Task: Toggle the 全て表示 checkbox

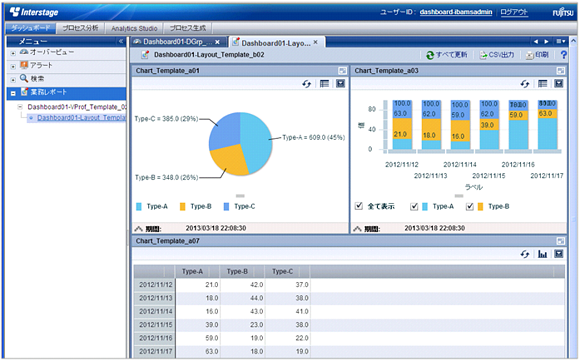Action: pyautogui.click(x=358, y=206)
